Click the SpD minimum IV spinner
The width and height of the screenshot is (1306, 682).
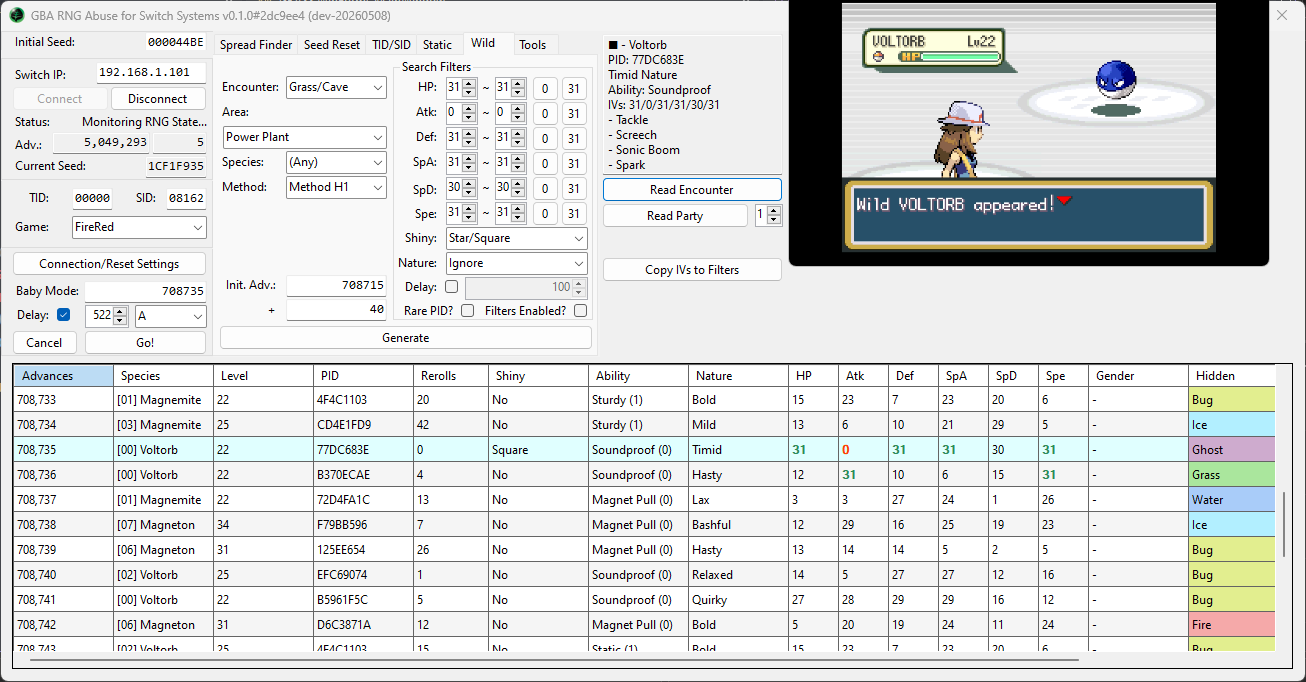pos(462,188)
